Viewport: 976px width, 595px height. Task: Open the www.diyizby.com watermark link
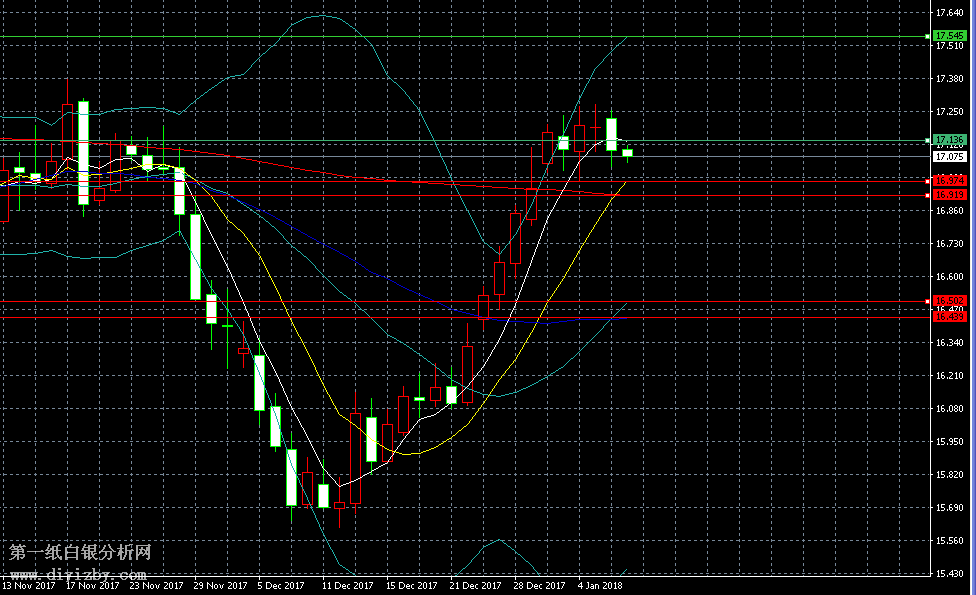click(78, 575)
